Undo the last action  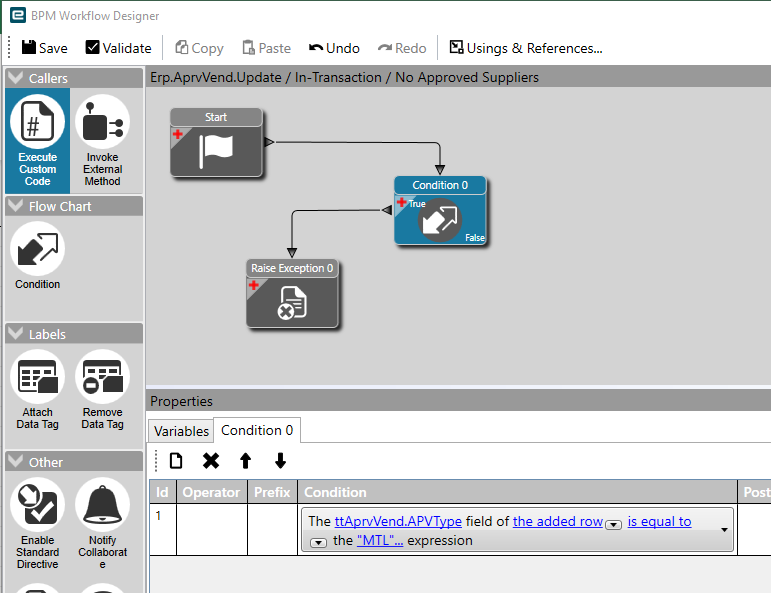coord(334,48)
